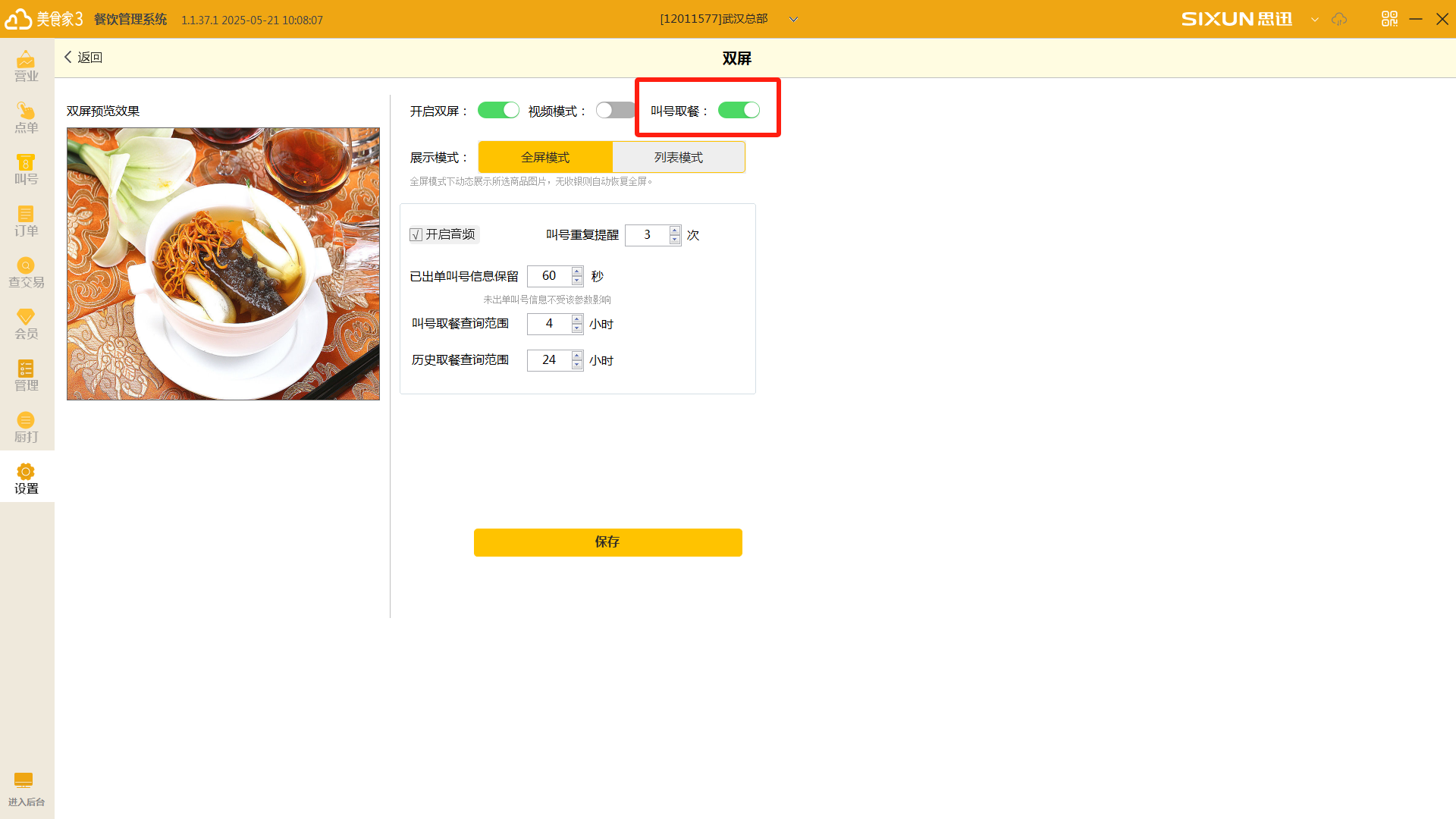Select the 列表模式 display tab

point(679,157)
